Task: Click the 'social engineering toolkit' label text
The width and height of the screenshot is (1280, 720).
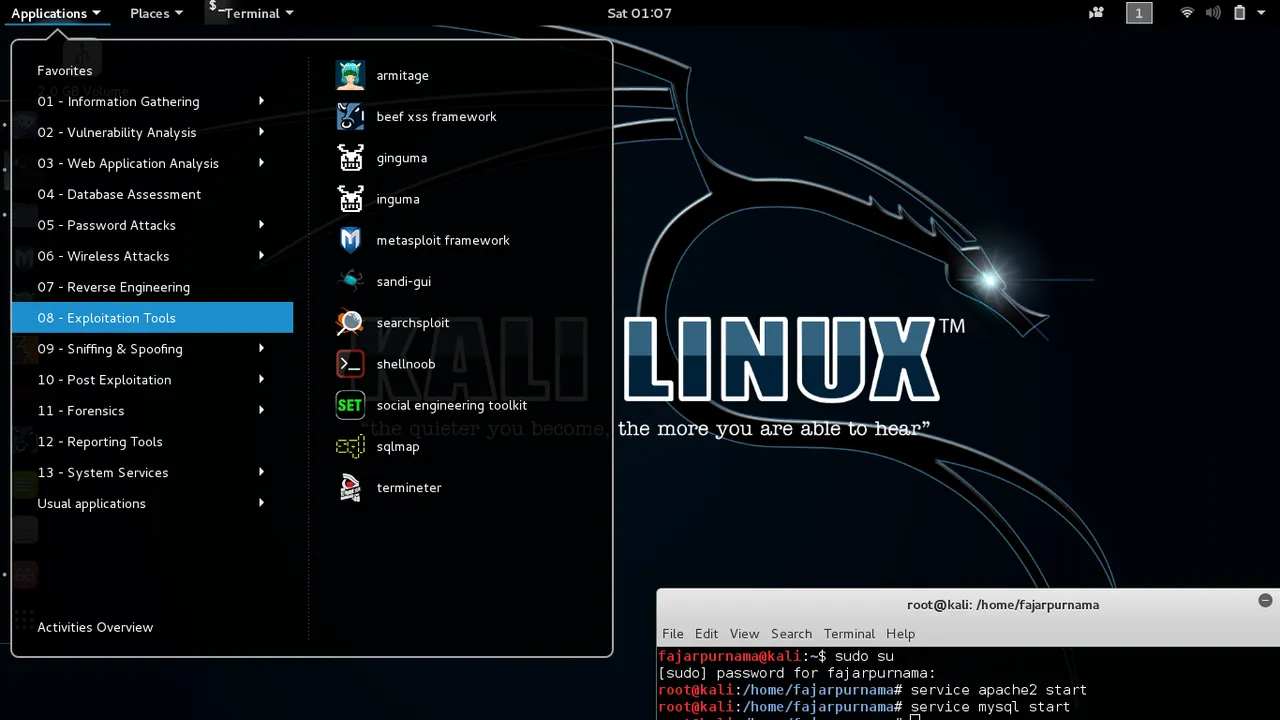Action: [x=451, y=405]
